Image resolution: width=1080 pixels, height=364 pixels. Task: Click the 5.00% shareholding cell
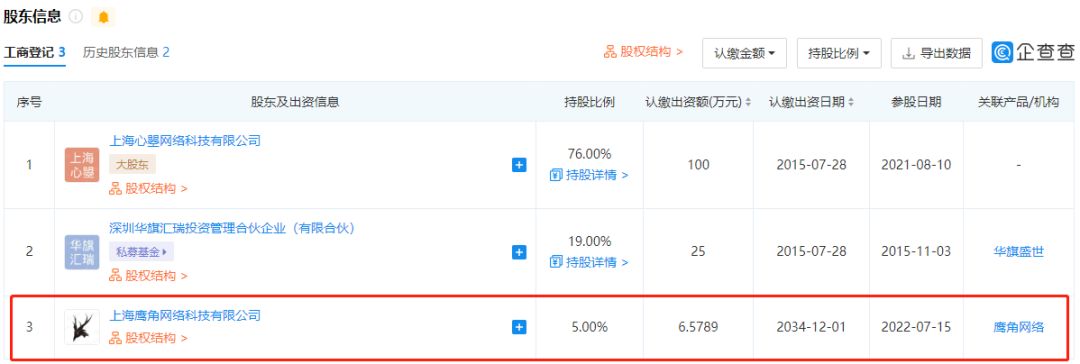589,327
